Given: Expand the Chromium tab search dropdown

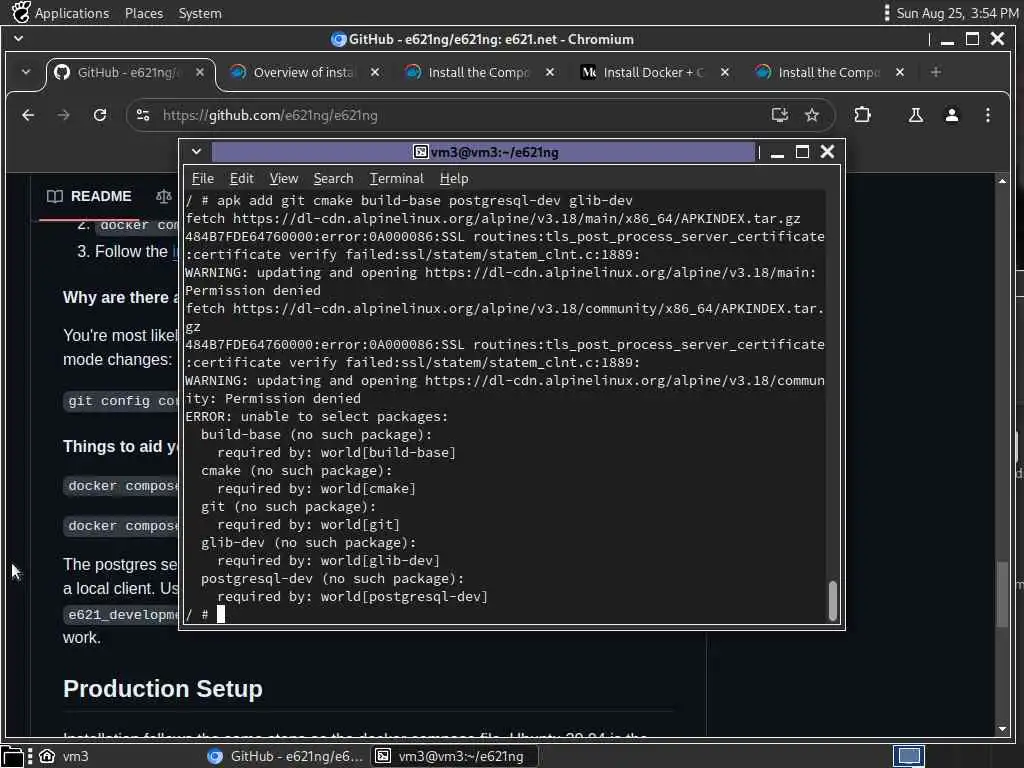Looking at the screenshot, I should [25, 72].
